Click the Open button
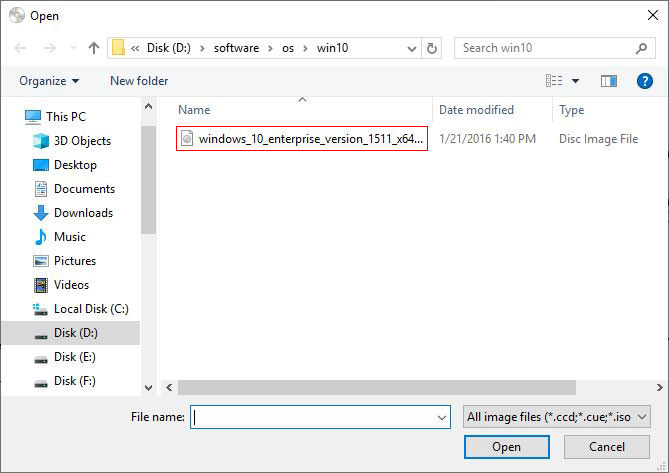 pos(507,447)
